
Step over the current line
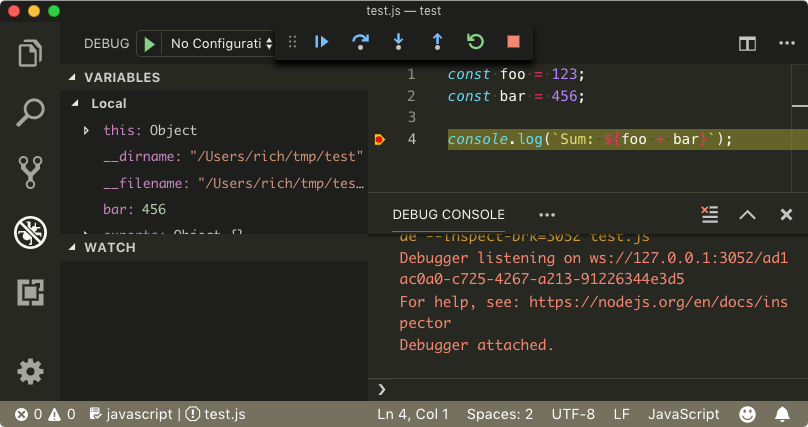(x=360, y=42)
